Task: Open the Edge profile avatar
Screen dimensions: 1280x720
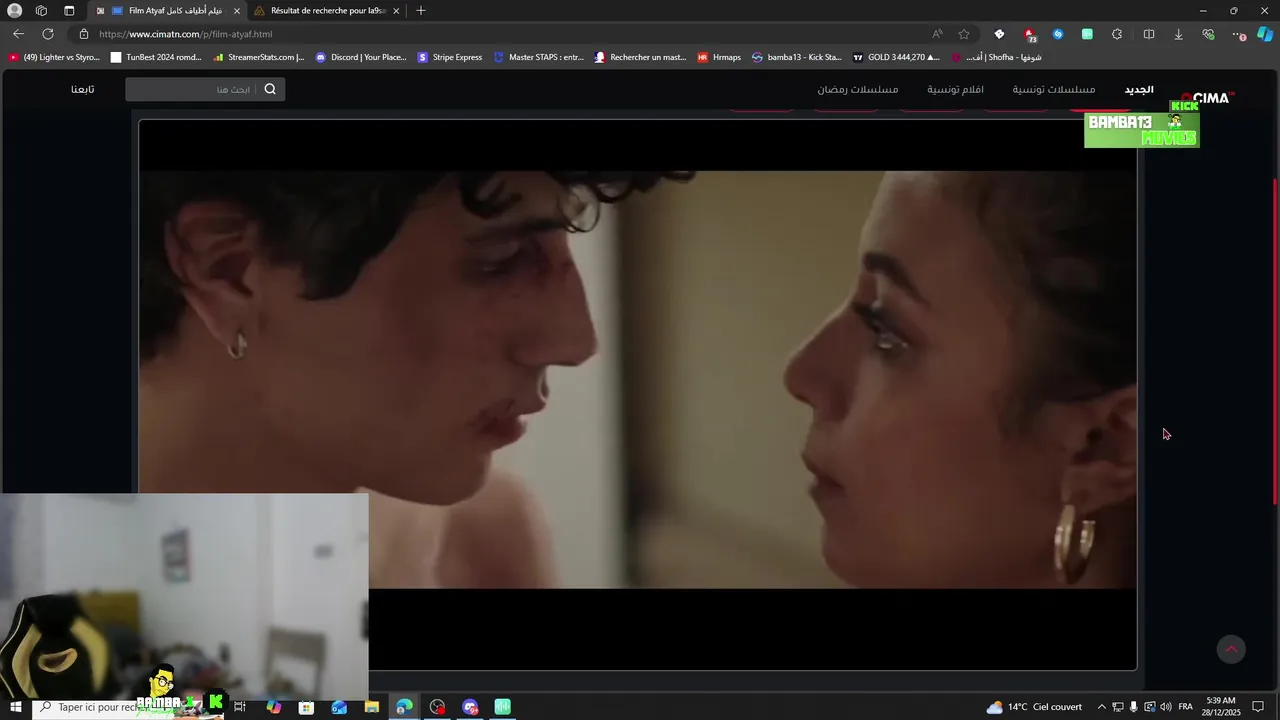Action: pos(14,11)
